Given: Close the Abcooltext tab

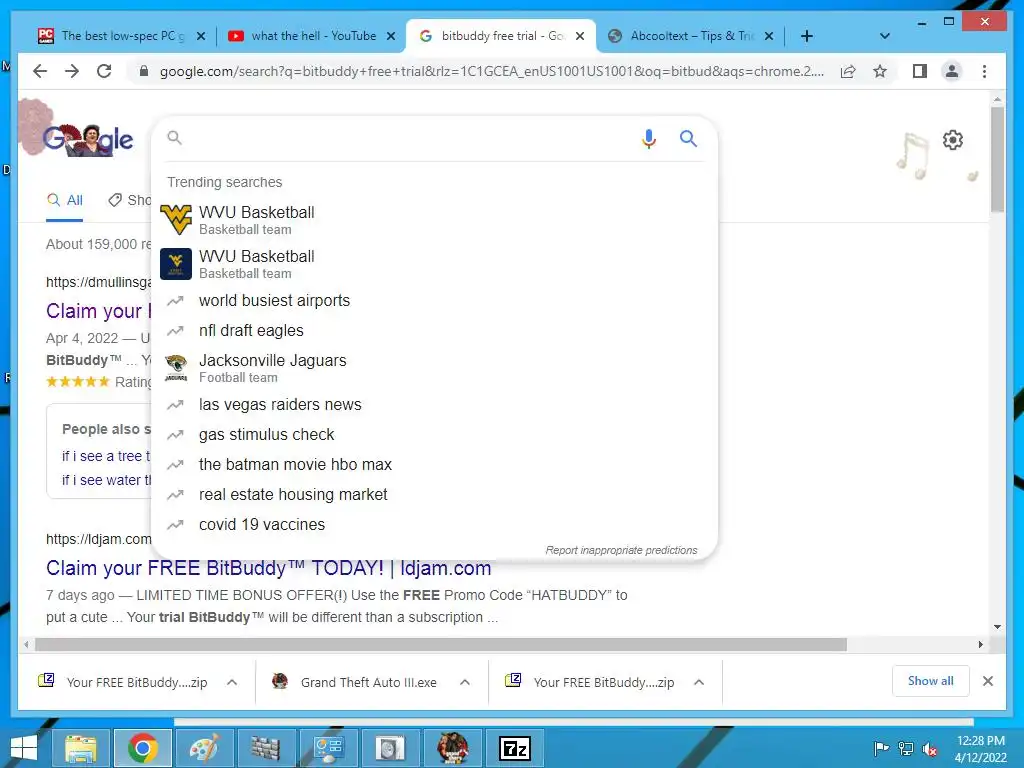Looking at the screenshot, I should 769,36.
